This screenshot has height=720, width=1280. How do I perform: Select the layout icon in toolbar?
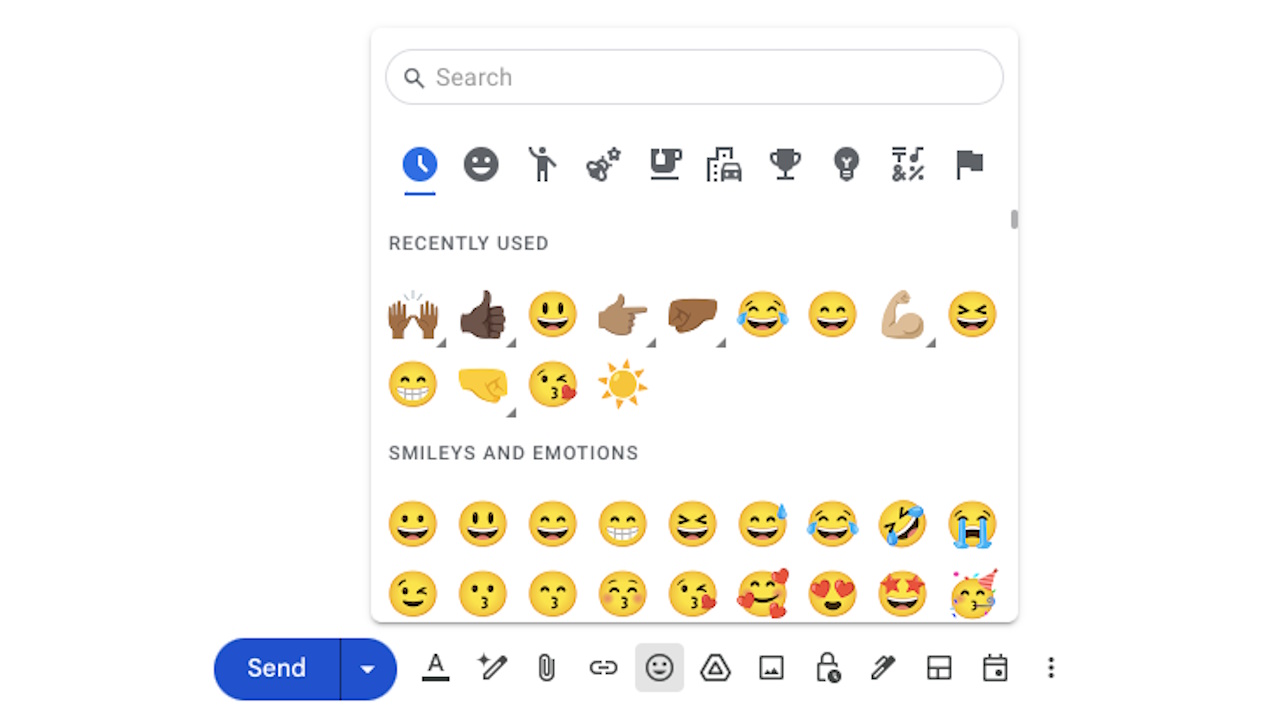(938, 668)
